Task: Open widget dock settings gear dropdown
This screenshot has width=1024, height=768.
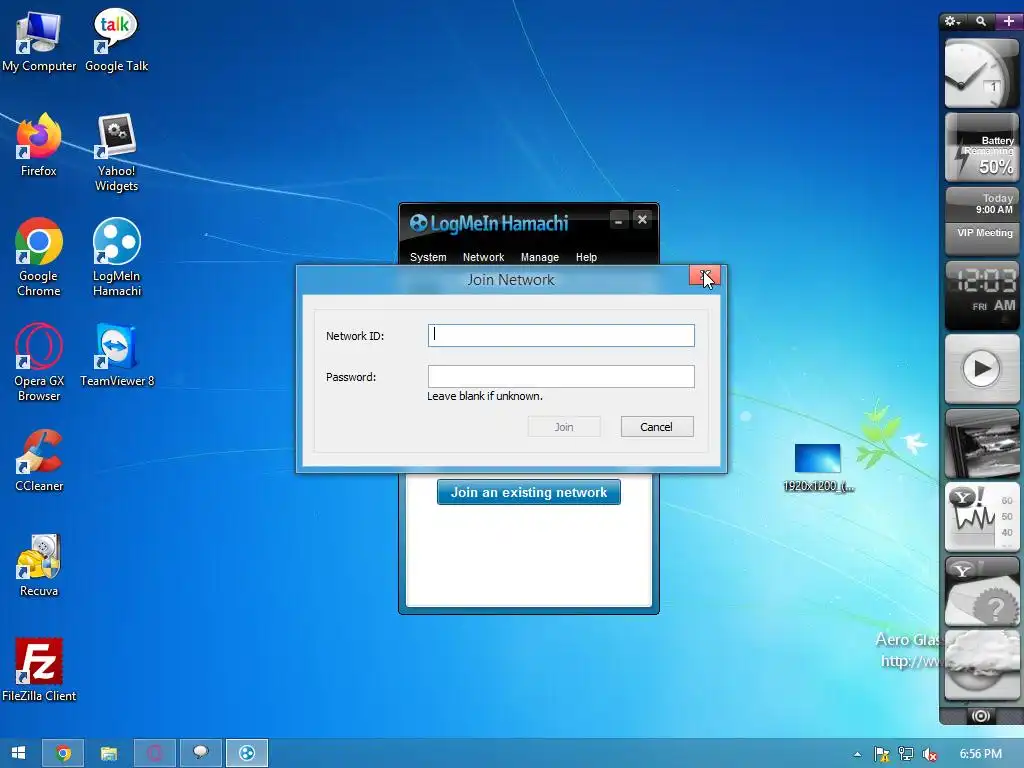Action: pyautogui.click(x=953, y=22)
